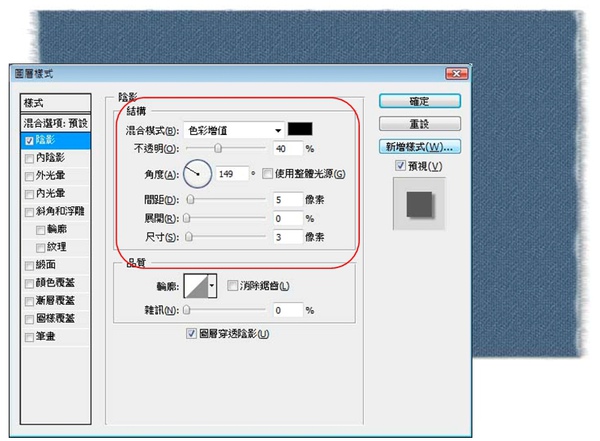The width and height of the screenshot is (600, 441).
Task: Click the 尺寸 size field showing 3
Action: coord(288,237)
